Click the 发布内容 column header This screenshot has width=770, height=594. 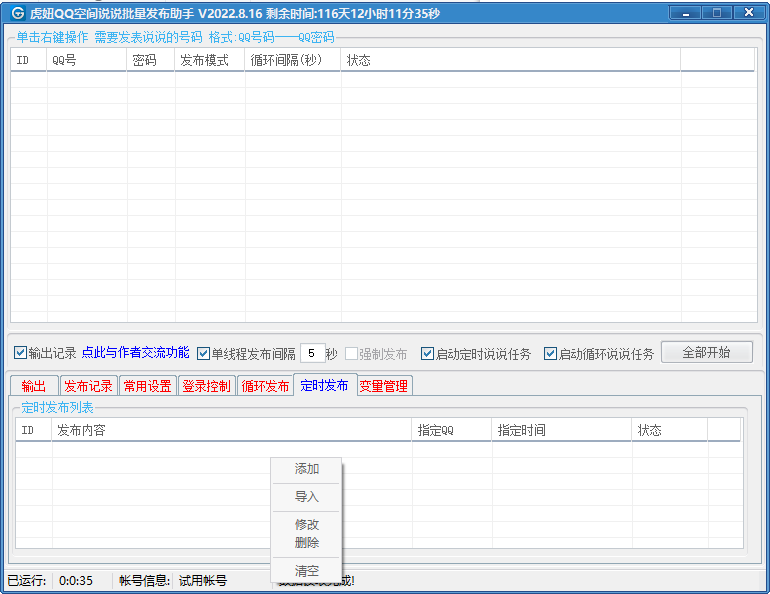pyautogui.click(x=231, y=430)
